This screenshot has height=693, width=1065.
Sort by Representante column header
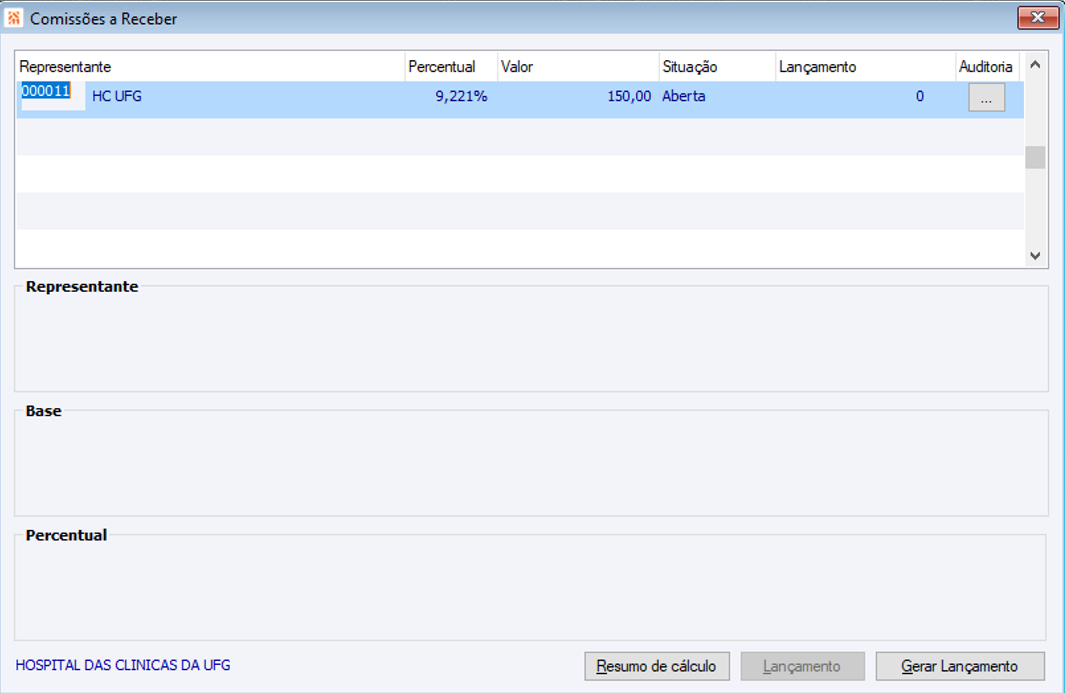click(211, 67)
